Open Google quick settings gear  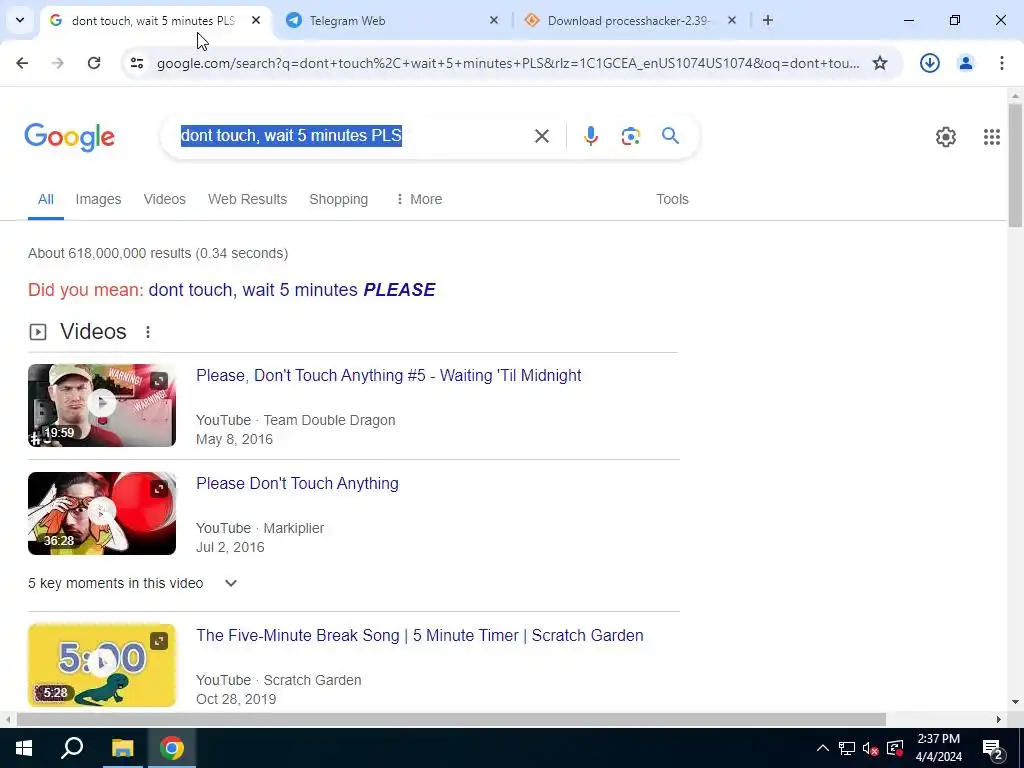[946, 136]
